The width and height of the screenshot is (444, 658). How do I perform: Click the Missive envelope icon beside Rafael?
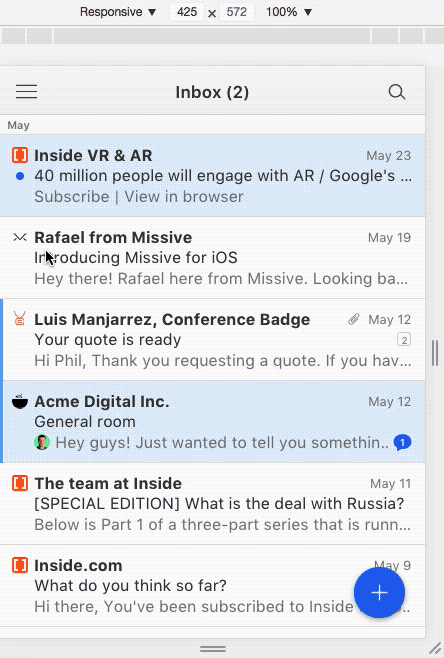coord(20,238)
